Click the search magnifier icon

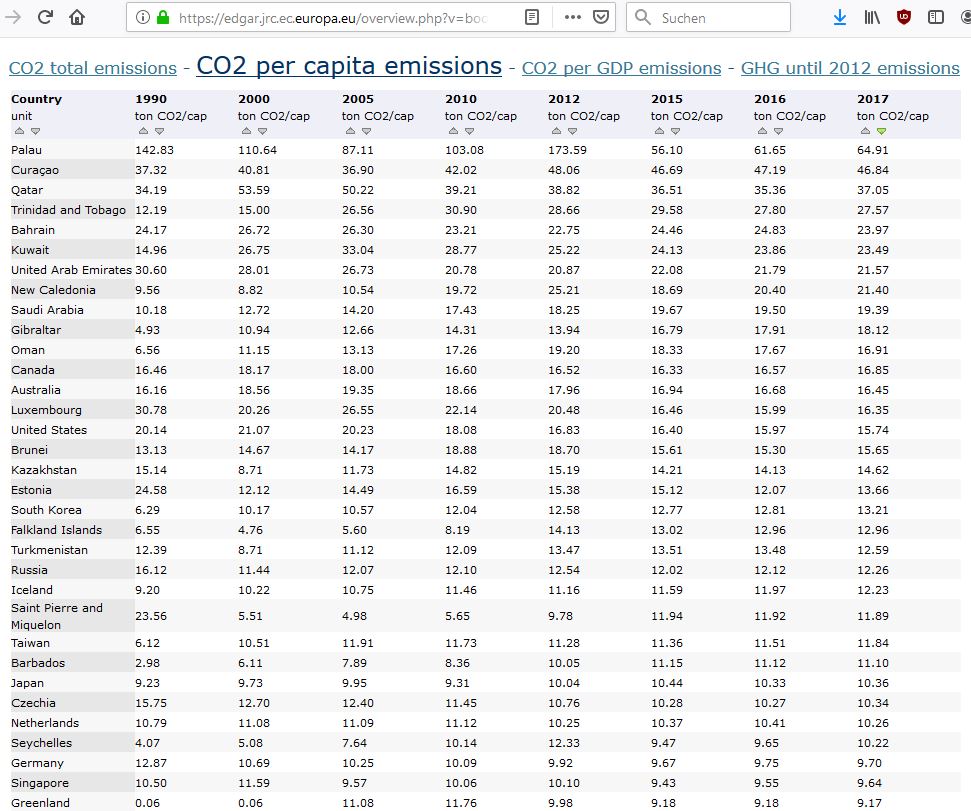643,17
